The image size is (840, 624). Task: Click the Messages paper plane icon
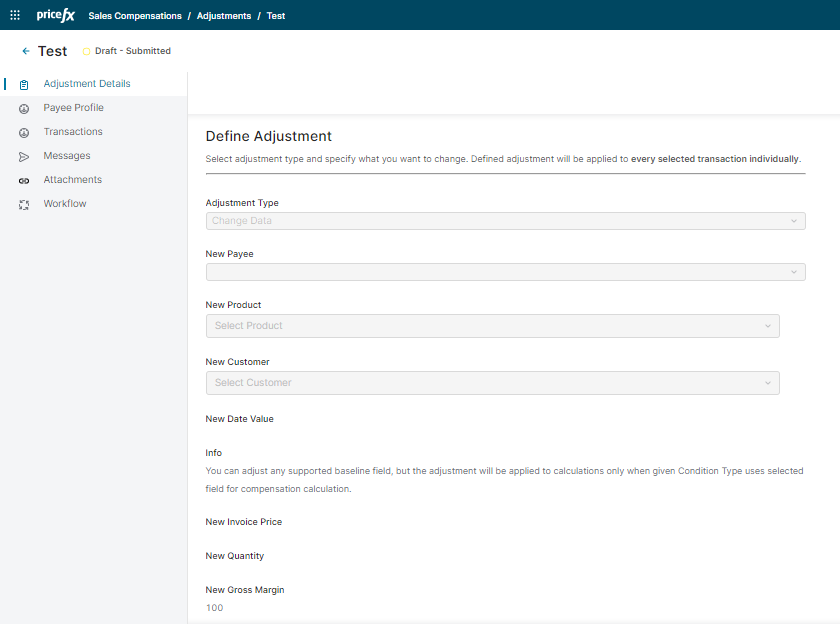24,157
